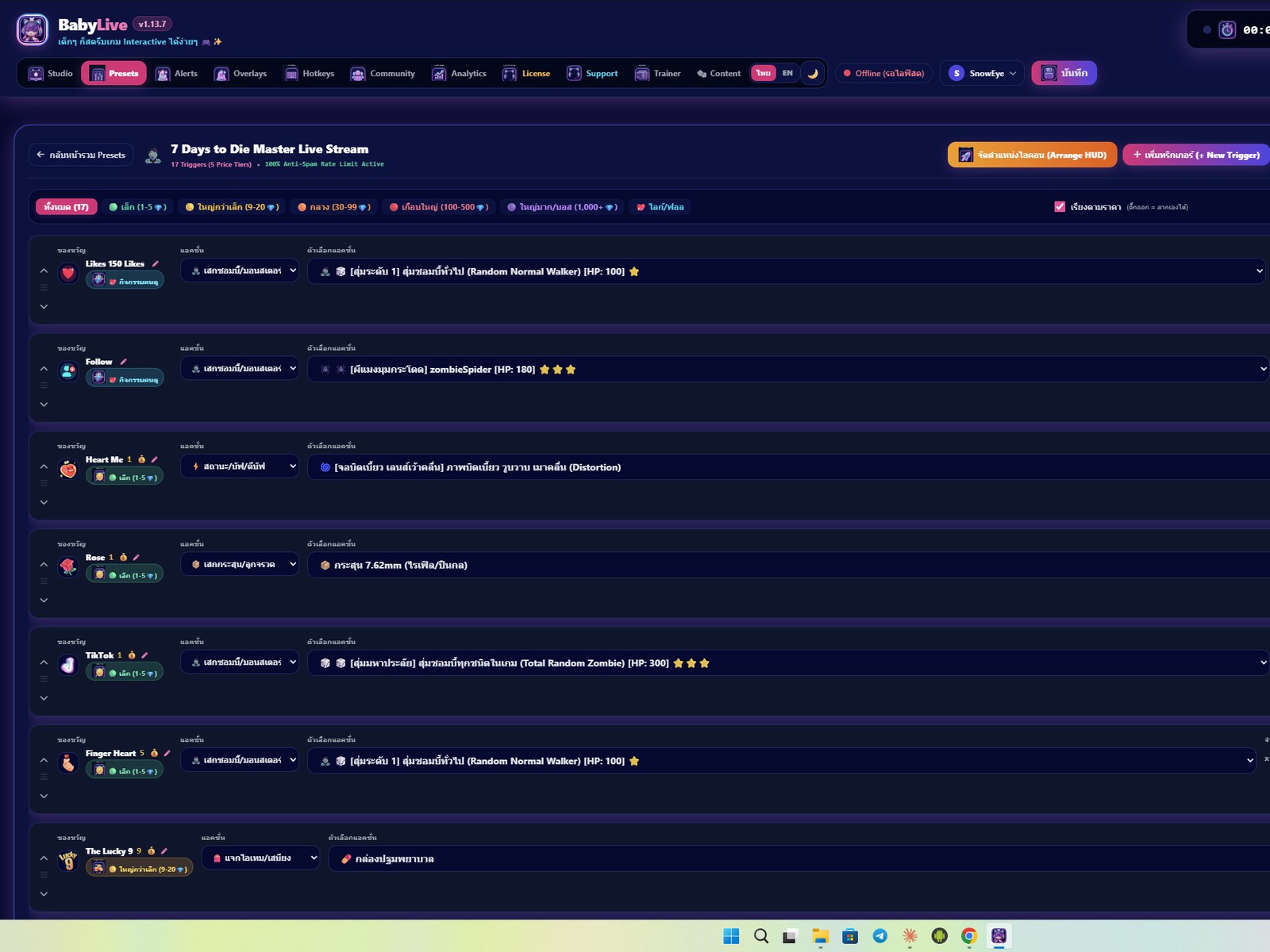
Task: Move The Lucky 9 row up
Action: 44,858
